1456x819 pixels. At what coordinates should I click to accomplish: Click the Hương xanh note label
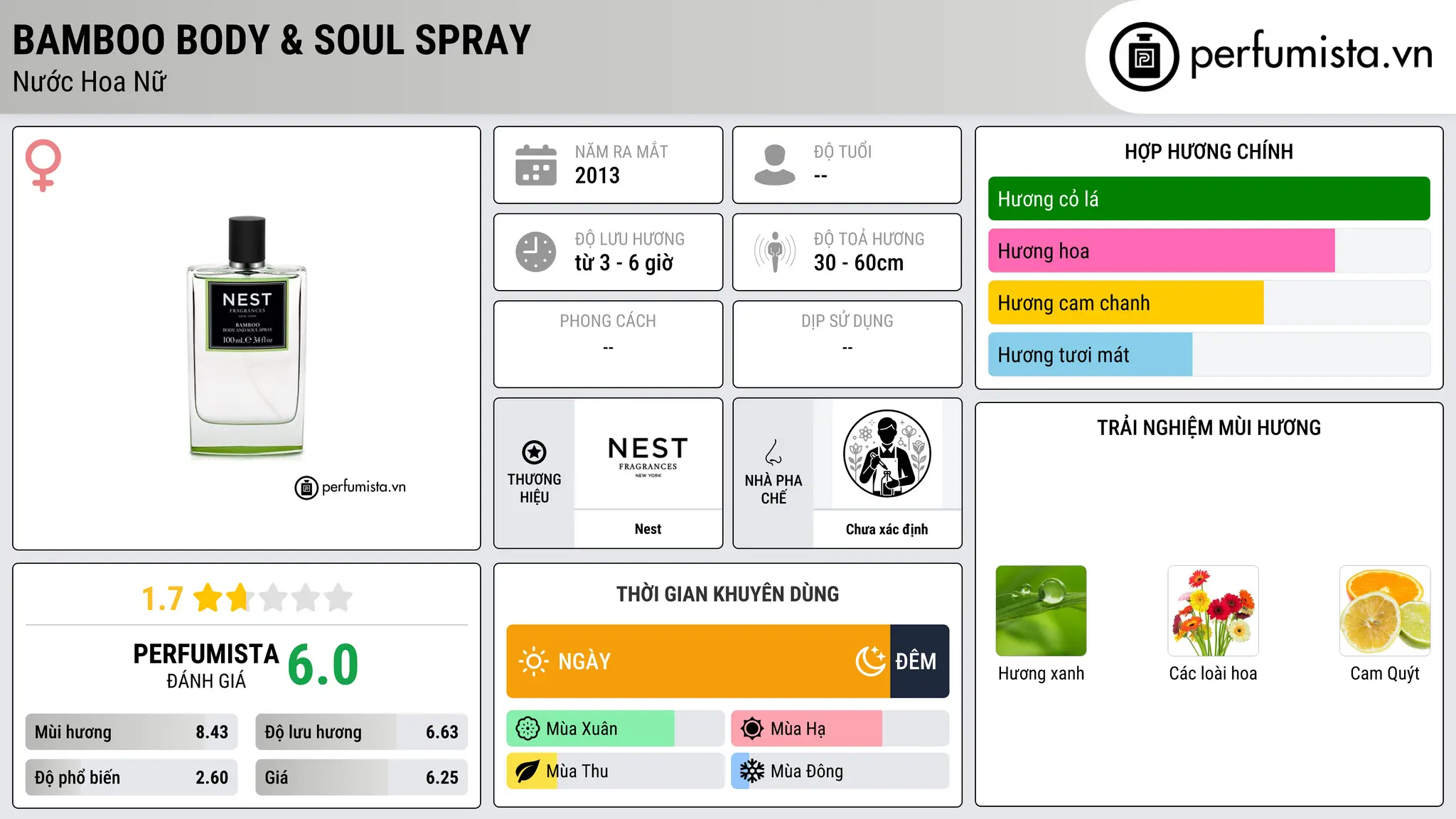(x=1041, y=673)
